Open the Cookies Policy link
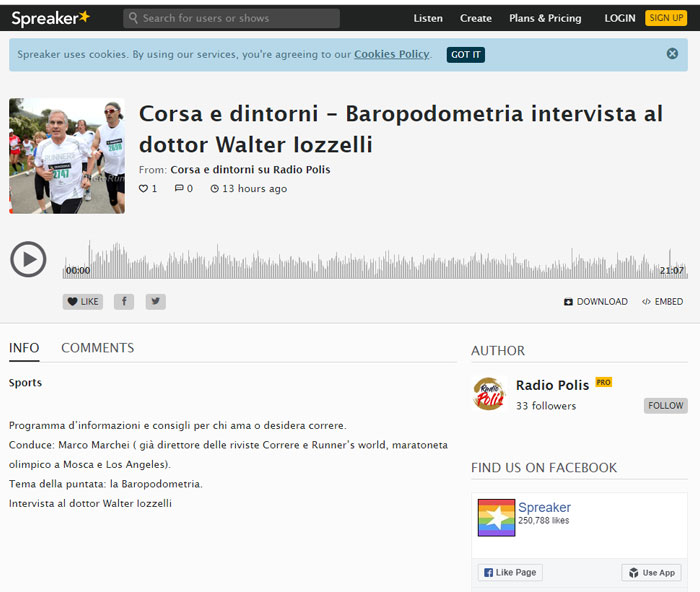This screenshot has width=700, height=592. (x=392, y=54)
